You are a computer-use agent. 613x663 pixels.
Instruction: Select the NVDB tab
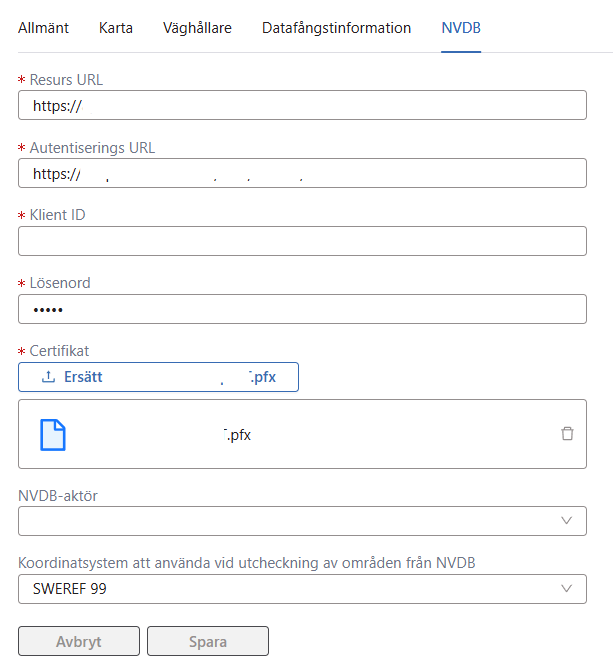point(461,28)
